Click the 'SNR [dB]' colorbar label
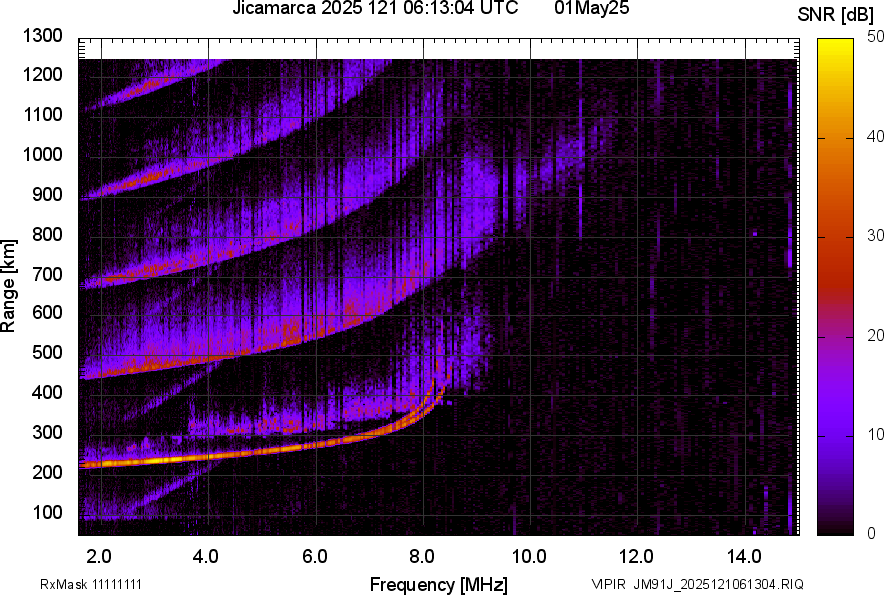Image resolution: width=884 pixels, height=595 pixels. click(x=836, y=15)
